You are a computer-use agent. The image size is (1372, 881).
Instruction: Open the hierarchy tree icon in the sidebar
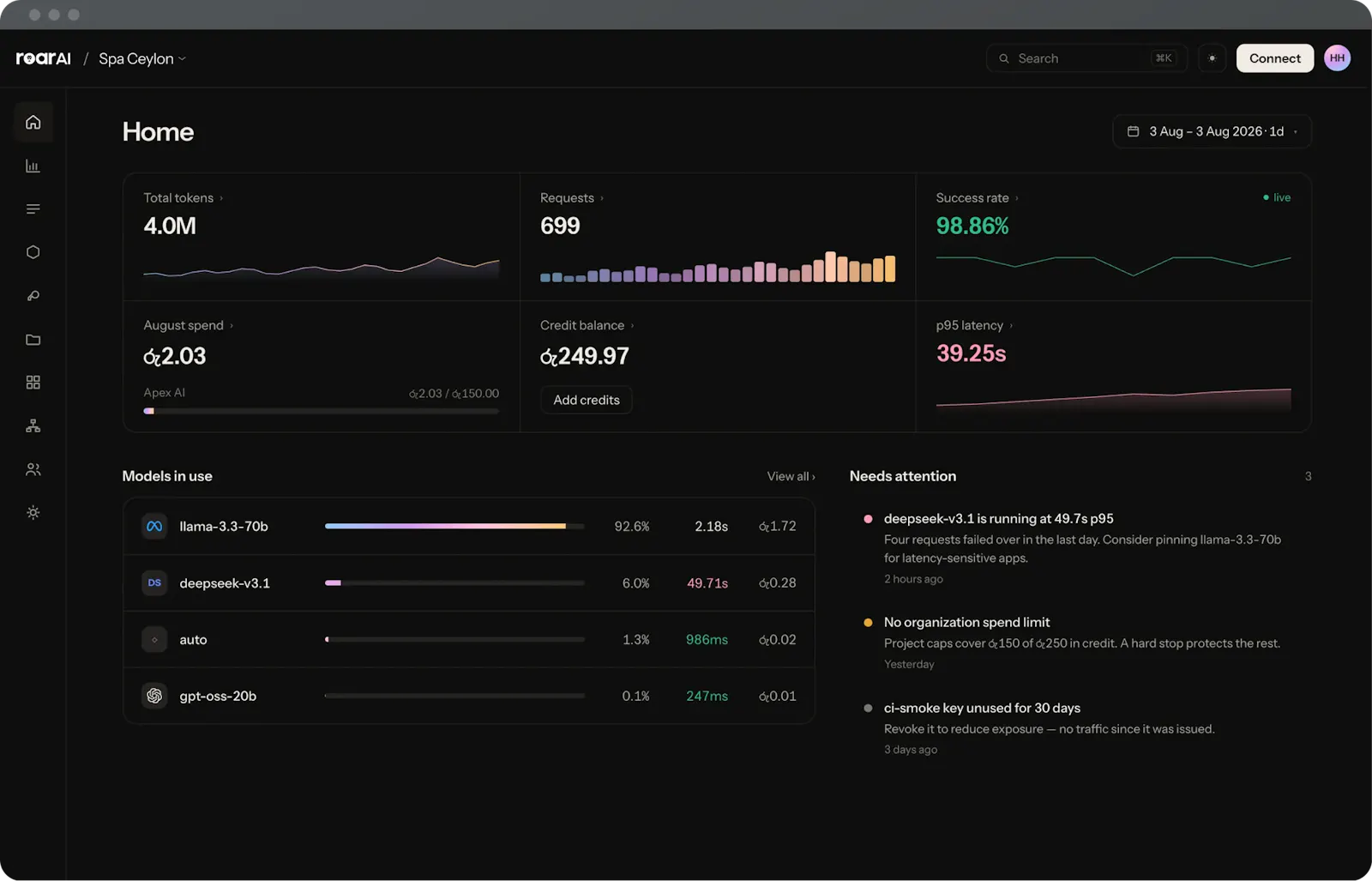click(x=33, y=426)
